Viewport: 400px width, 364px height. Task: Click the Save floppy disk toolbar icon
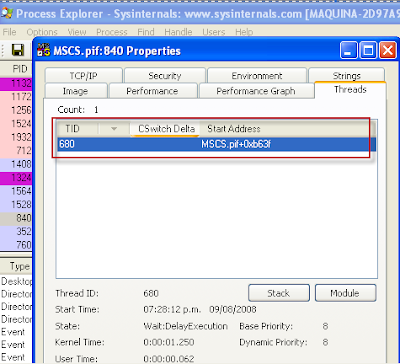17,50
